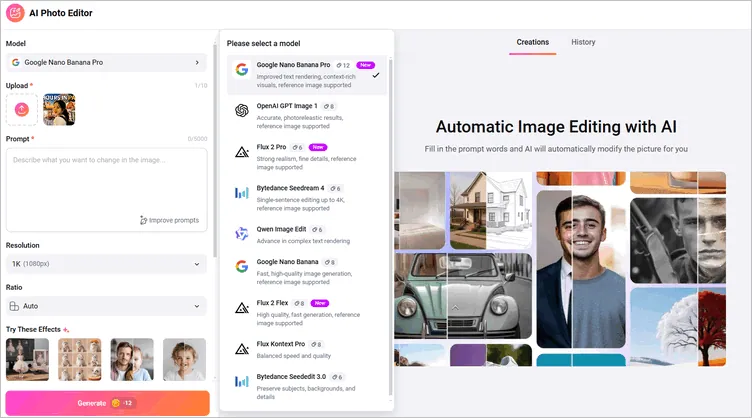752x418 pixels.
Task: Click the checkmark on selected Nano Banana Pro
Action: pos(376,75)
